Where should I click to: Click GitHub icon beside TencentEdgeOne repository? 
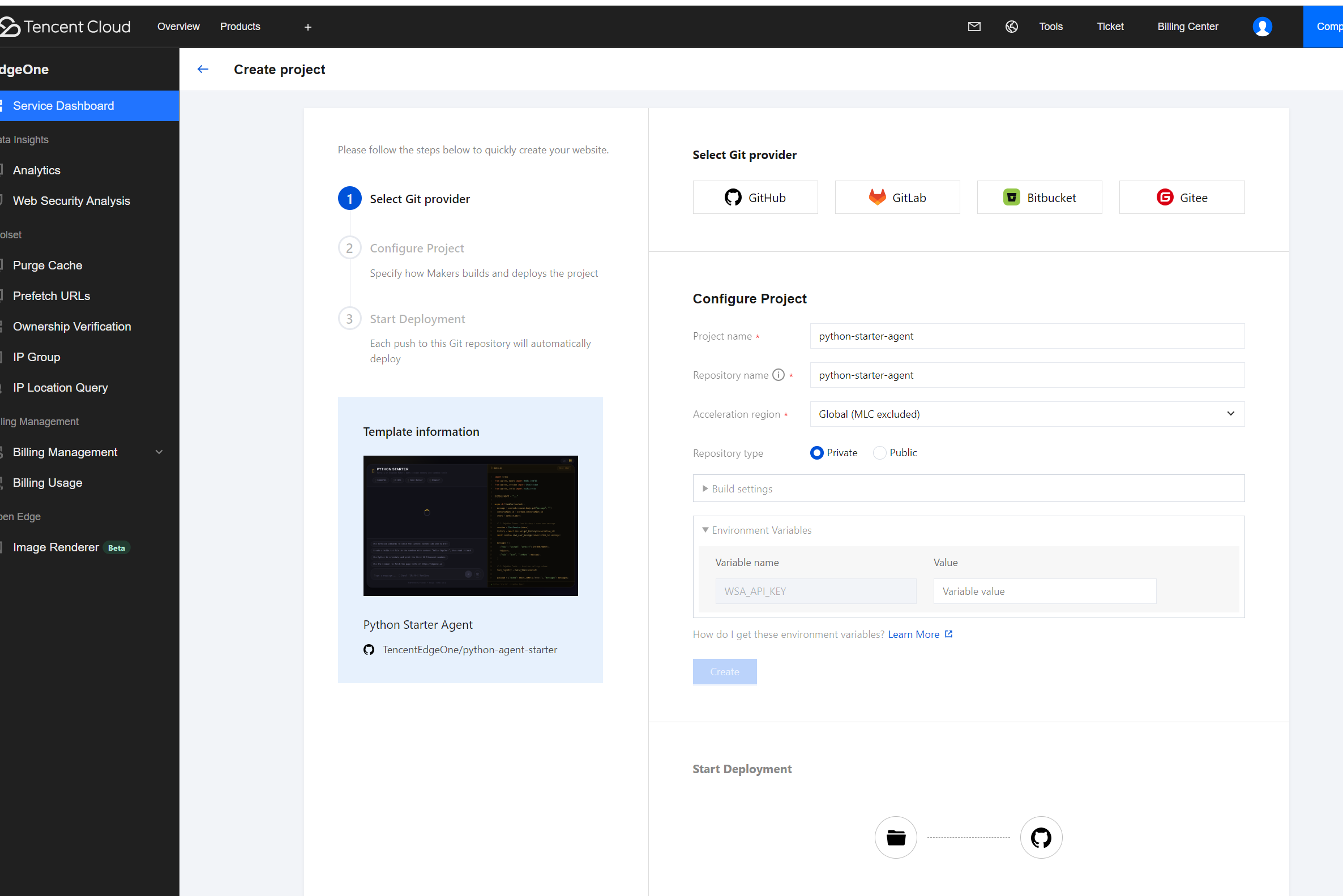369,650
